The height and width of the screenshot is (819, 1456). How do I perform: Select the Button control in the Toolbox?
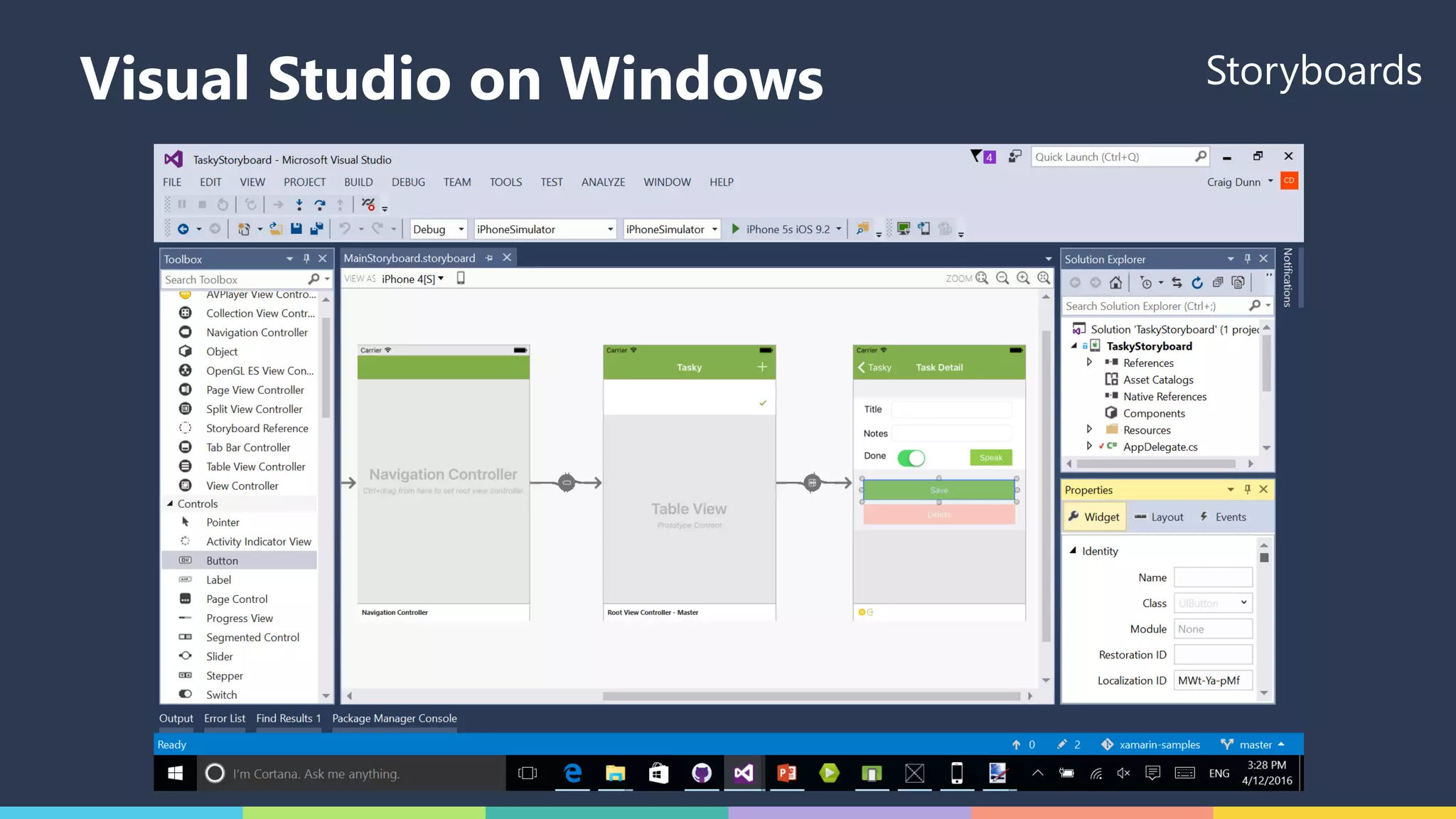[223, 561]
